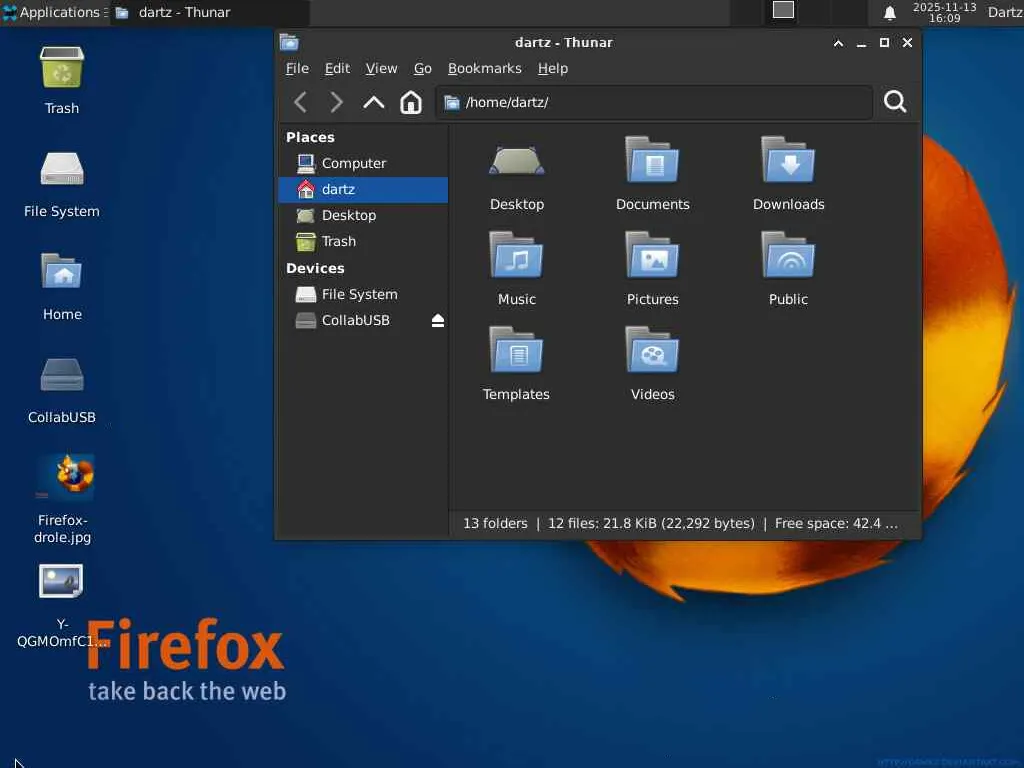Open the Applications menu in panel
This screenshot has width=1024, height=768.
tap(55, 12)
